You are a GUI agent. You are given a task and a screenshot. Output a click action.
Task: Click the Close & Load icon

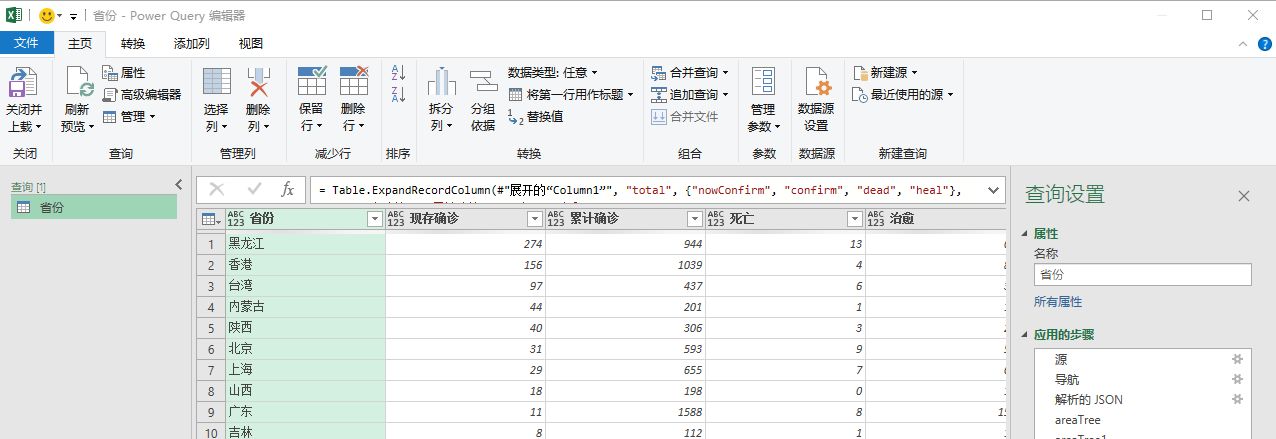(23, 83)
